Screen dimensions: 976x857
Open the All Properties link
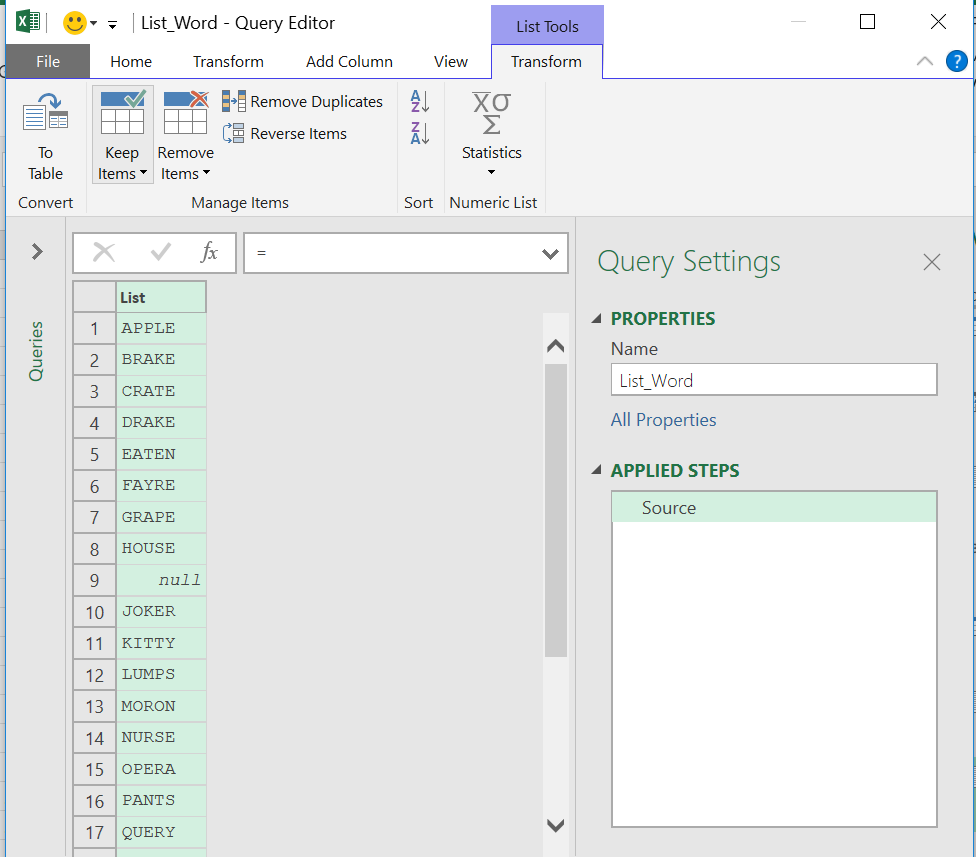pos(663,420)
